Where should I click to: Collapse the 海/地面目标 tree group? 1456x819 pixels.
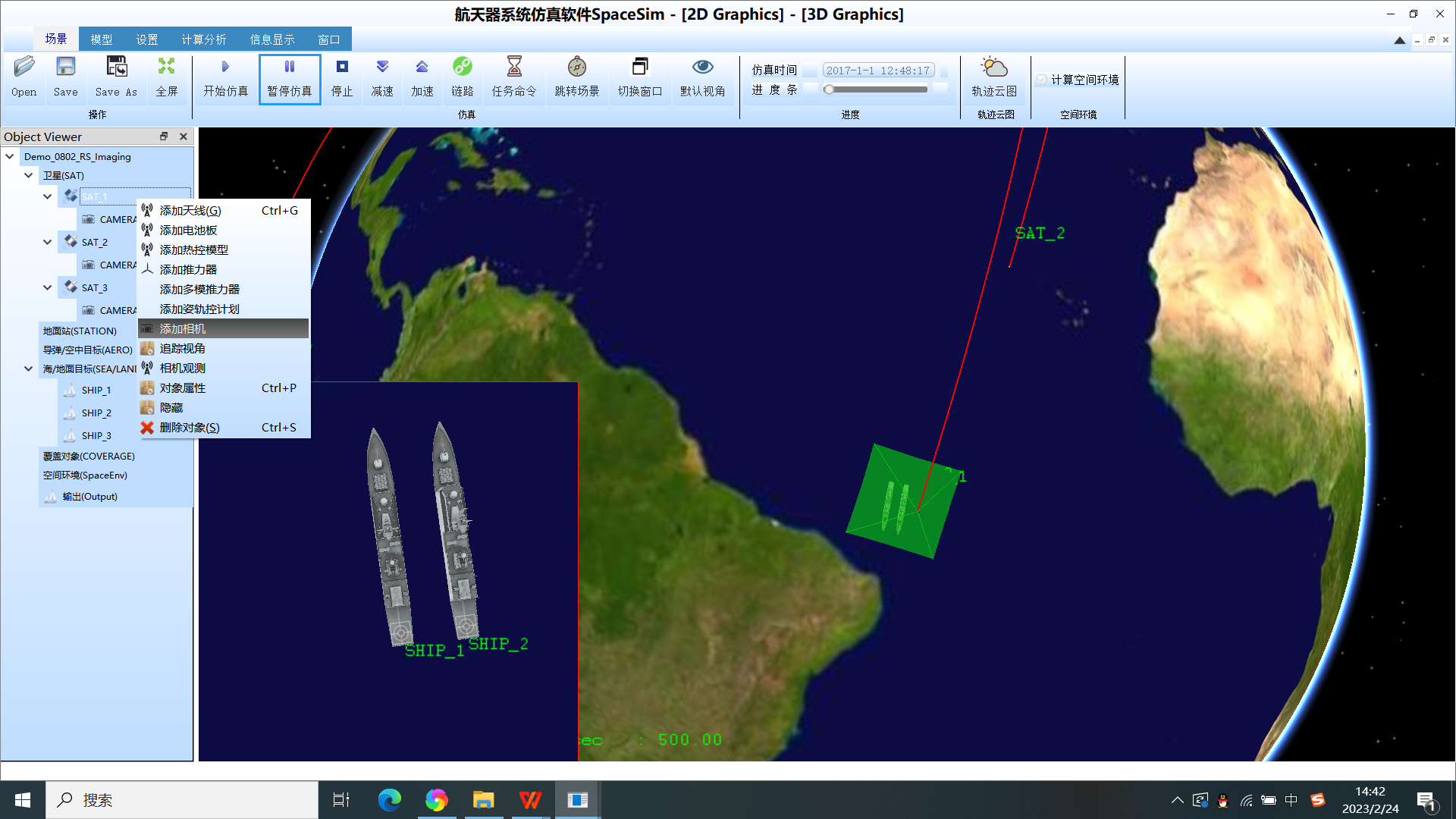pyautogui.click(x=28, y=369)
